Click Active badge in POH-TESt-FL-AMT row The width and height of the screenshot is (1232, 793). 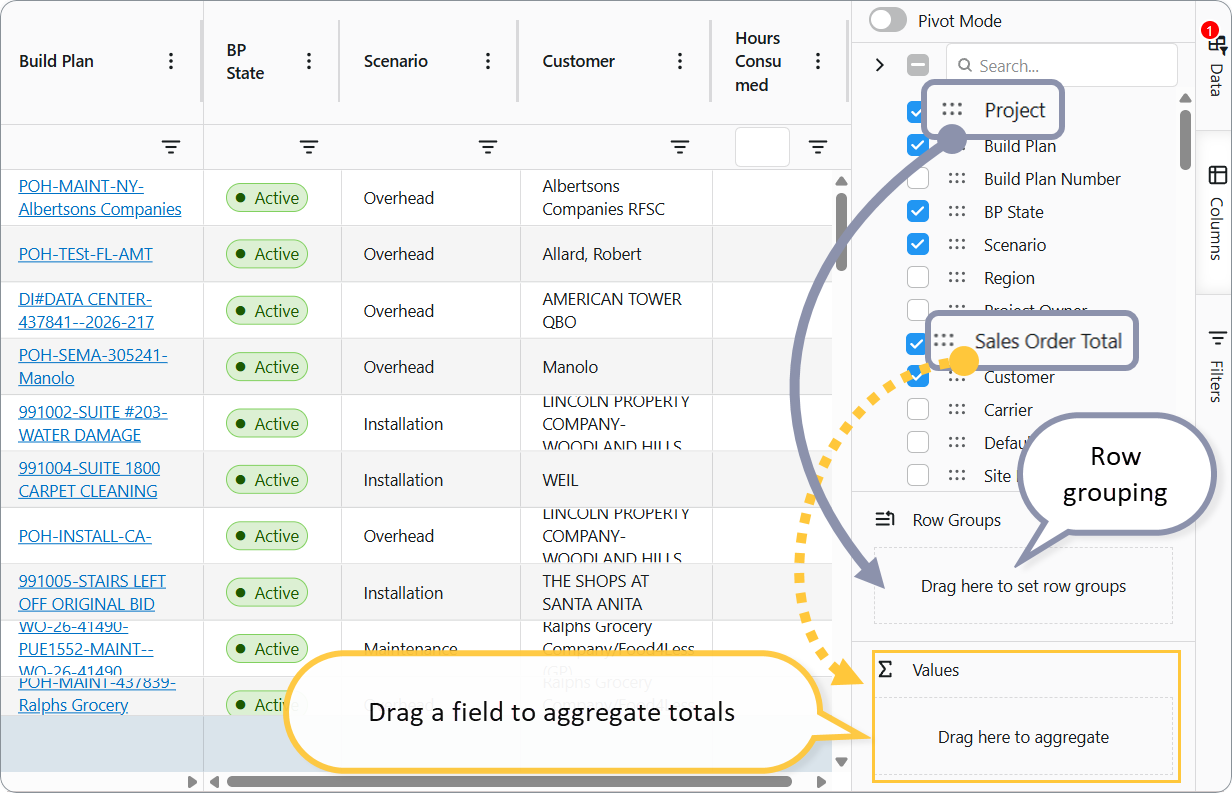click(x=267, y=254)
